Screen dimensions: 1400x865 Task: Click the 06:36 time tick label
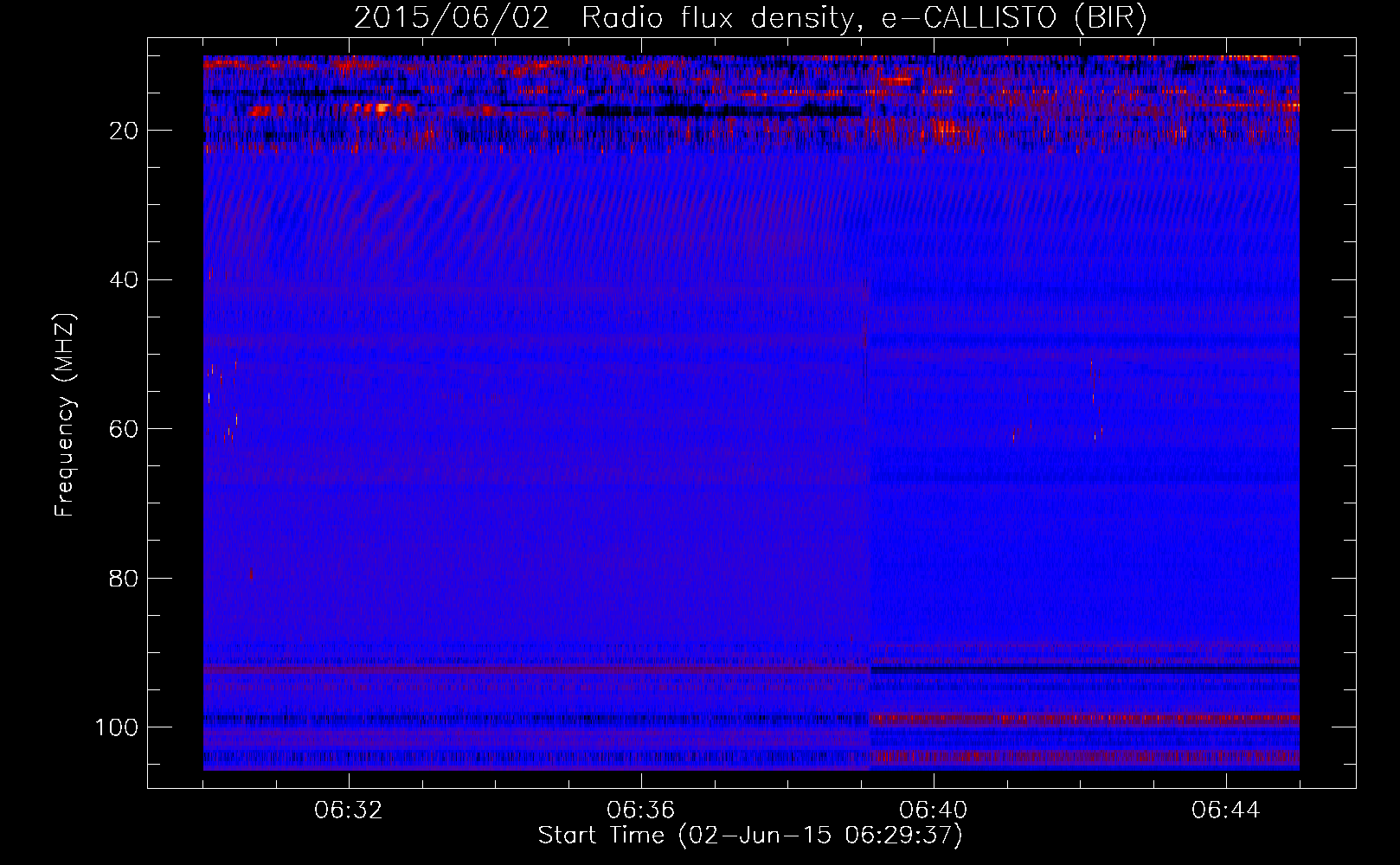(641, 811)
